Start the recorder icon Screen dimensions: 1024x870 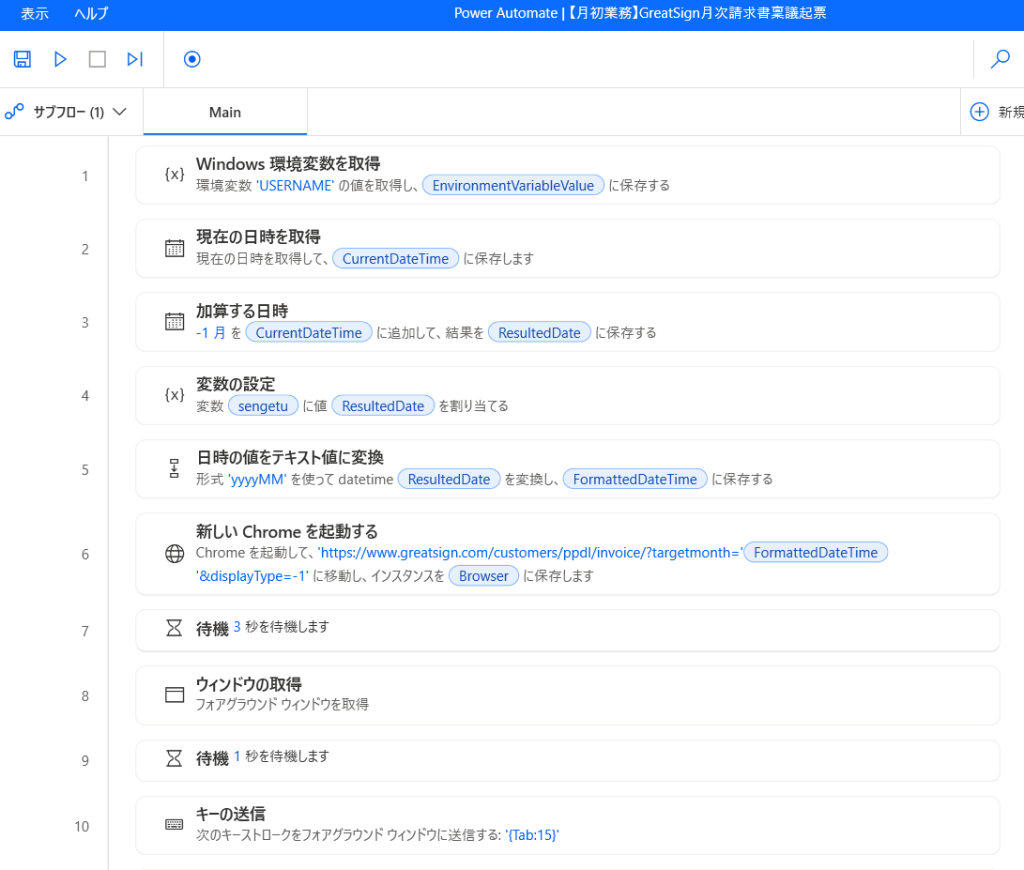pos(192,60)
